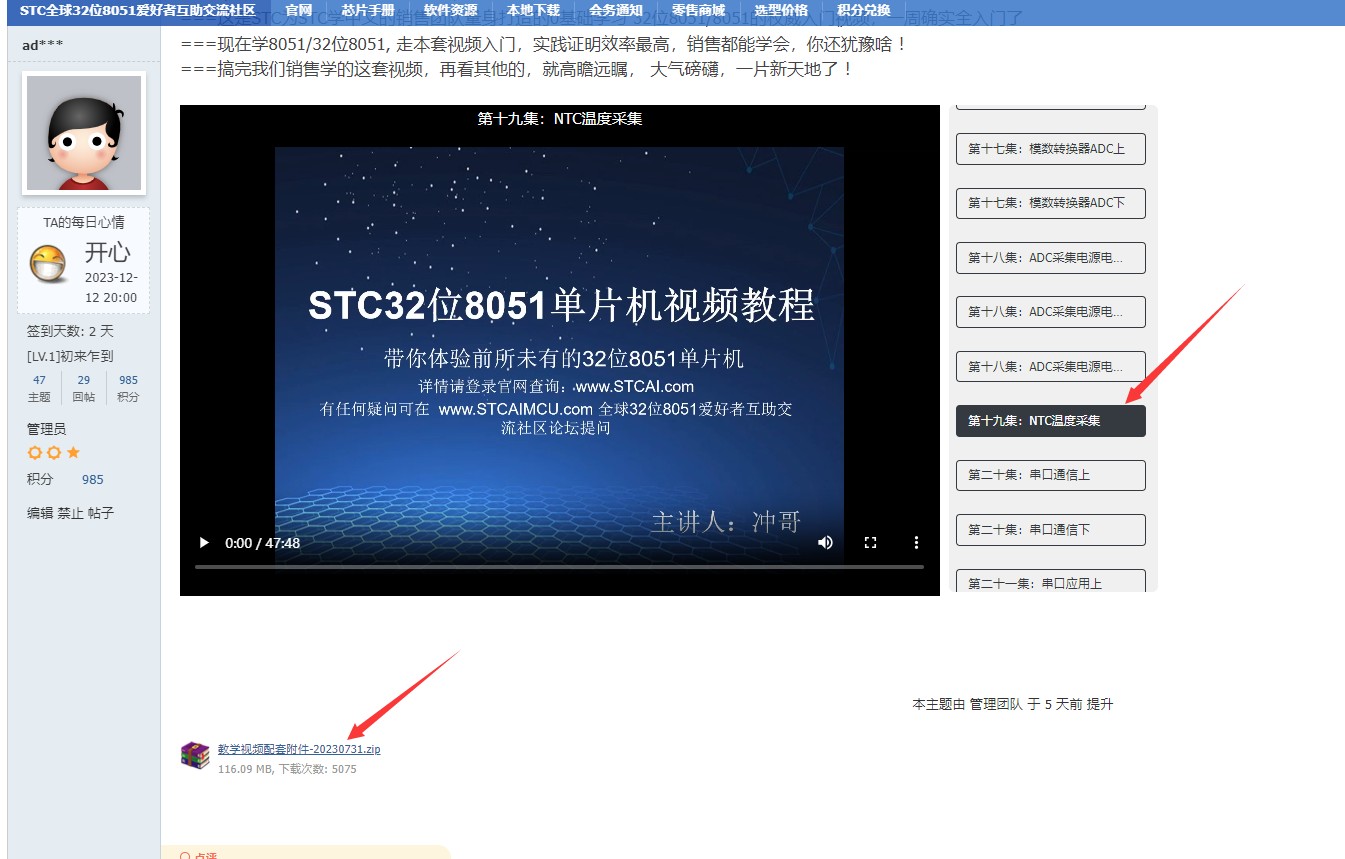Image resolution: width=1345 pixels, height=859 pixels.
Task: Click the [LV.1]初来乍到 level text
Action: tap(70, 356)
